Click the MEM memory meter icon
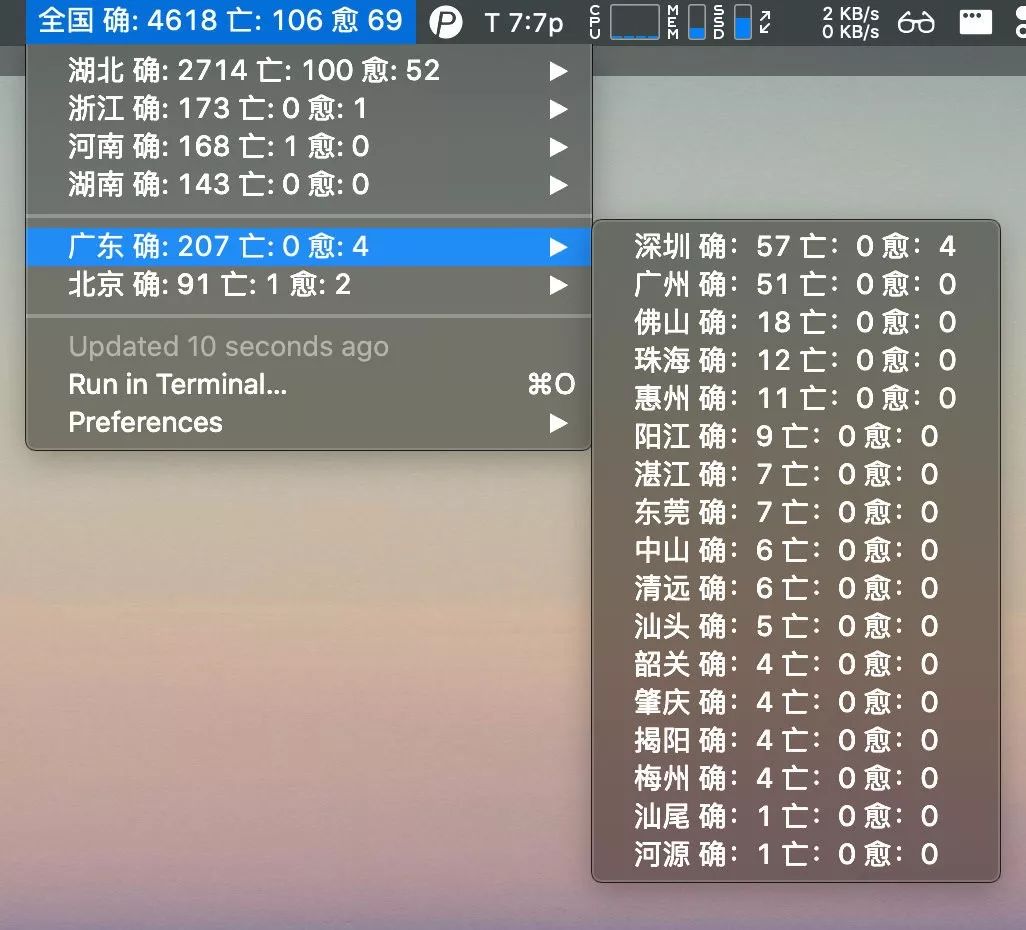This screenshot has width=1026, height=930. pyautogui.click(x=686, y=22)
